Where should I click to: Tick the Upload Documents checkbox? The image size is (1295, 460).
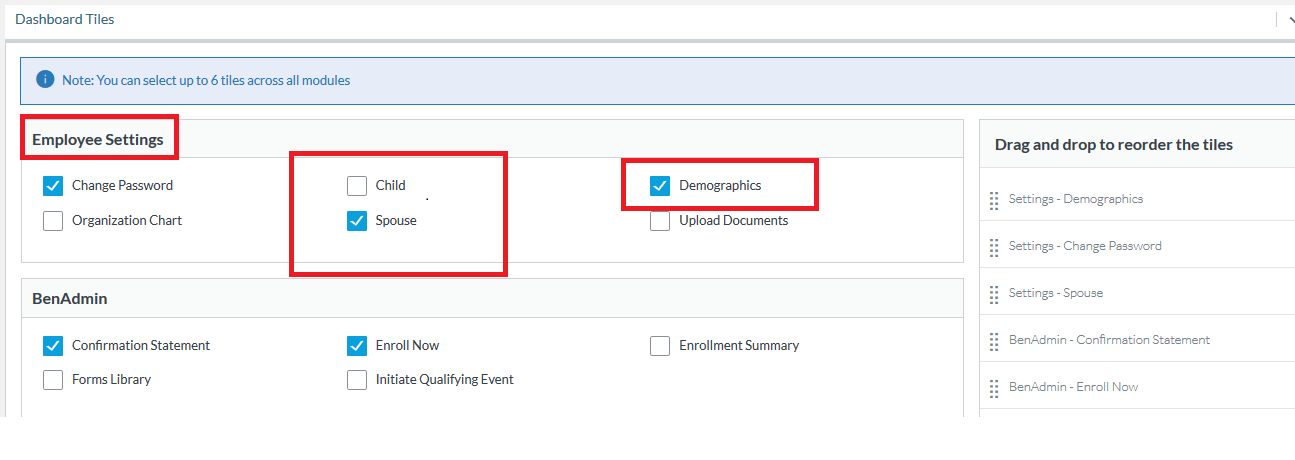[x=660, y=221]
